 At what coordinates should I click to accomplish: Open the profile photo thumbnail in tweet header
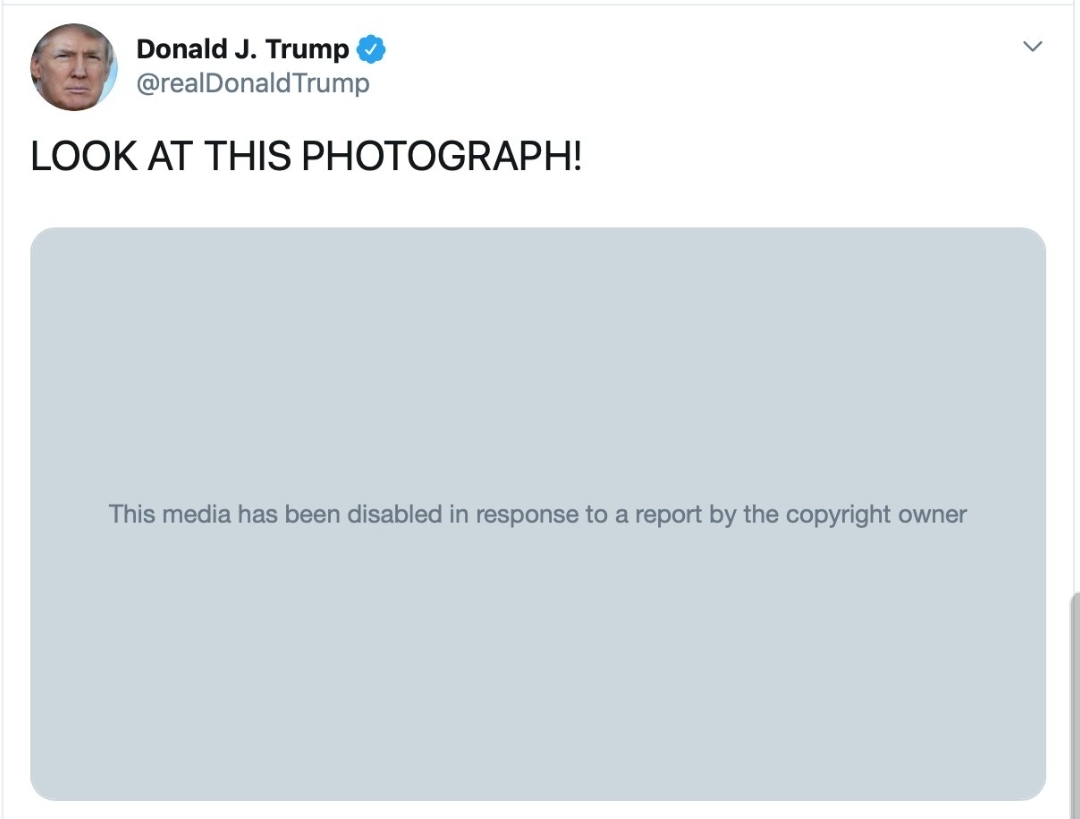tap(74, 67)
